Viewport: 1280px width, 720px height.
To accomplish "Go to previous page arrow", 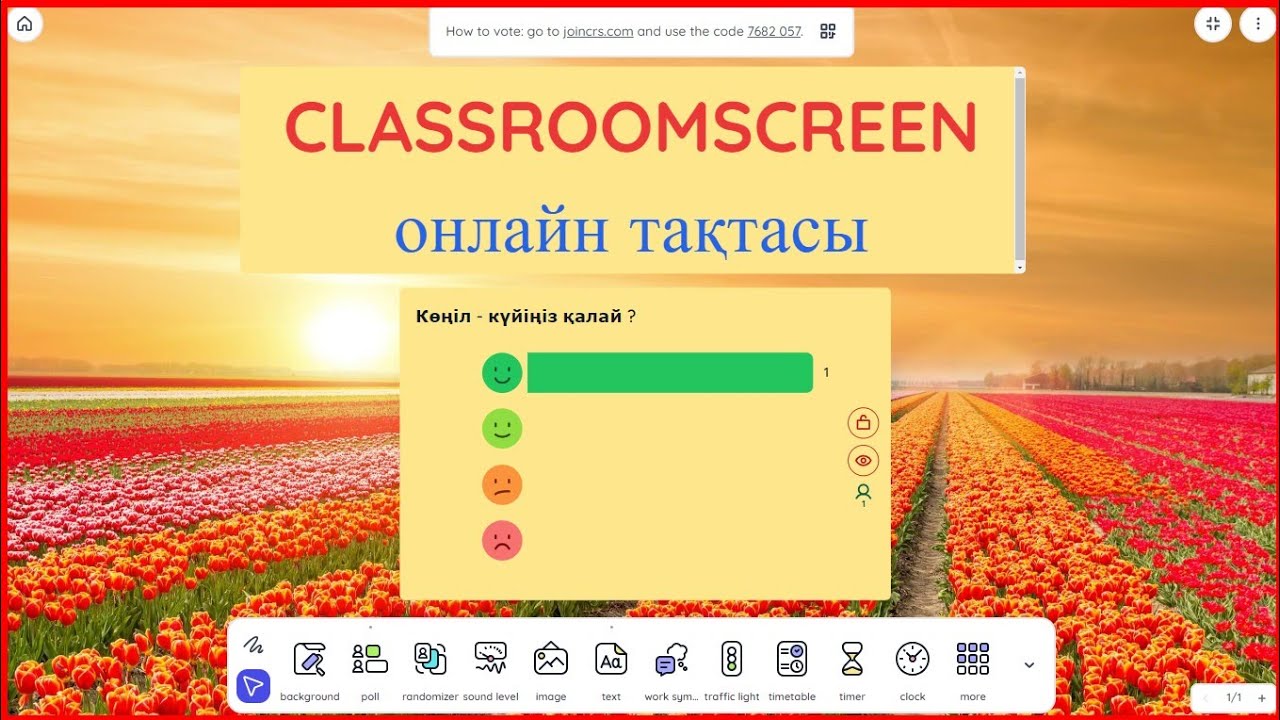I will [1206, 698].
